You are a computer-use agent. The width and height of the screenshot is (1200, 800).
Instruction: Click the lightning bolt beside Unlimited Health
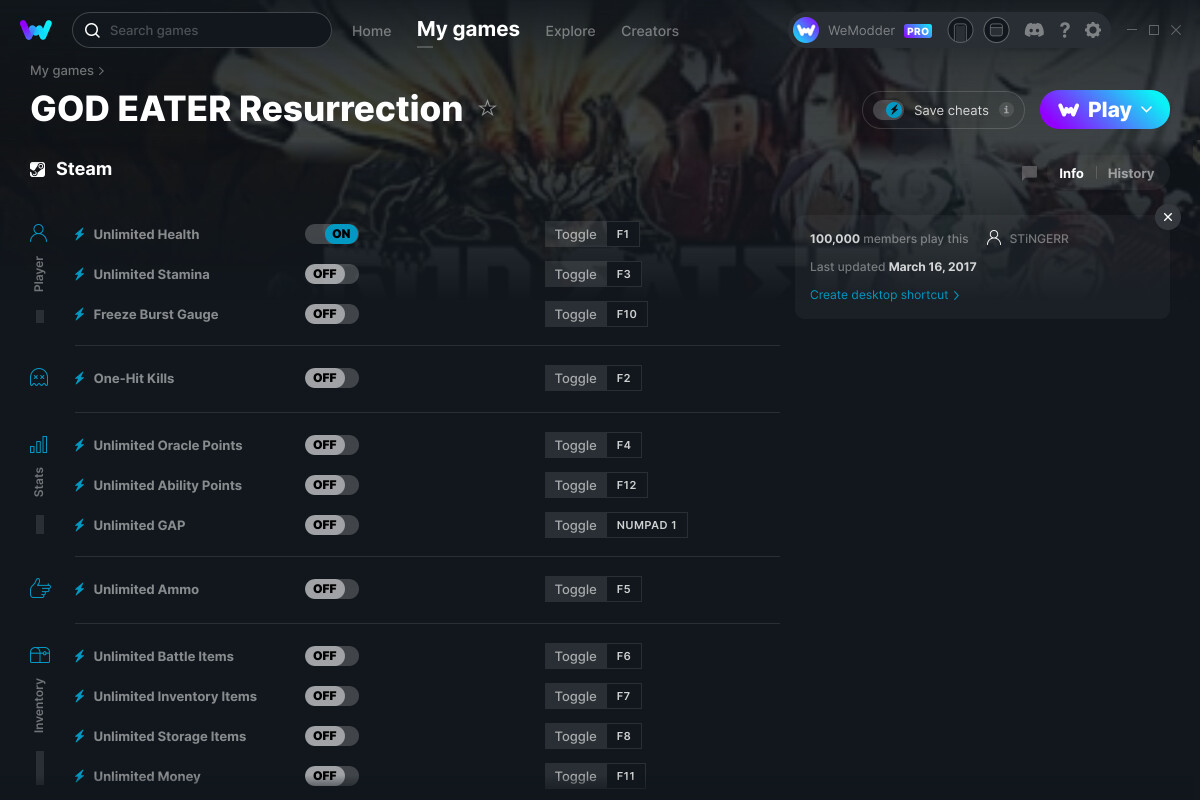point(80,234)
